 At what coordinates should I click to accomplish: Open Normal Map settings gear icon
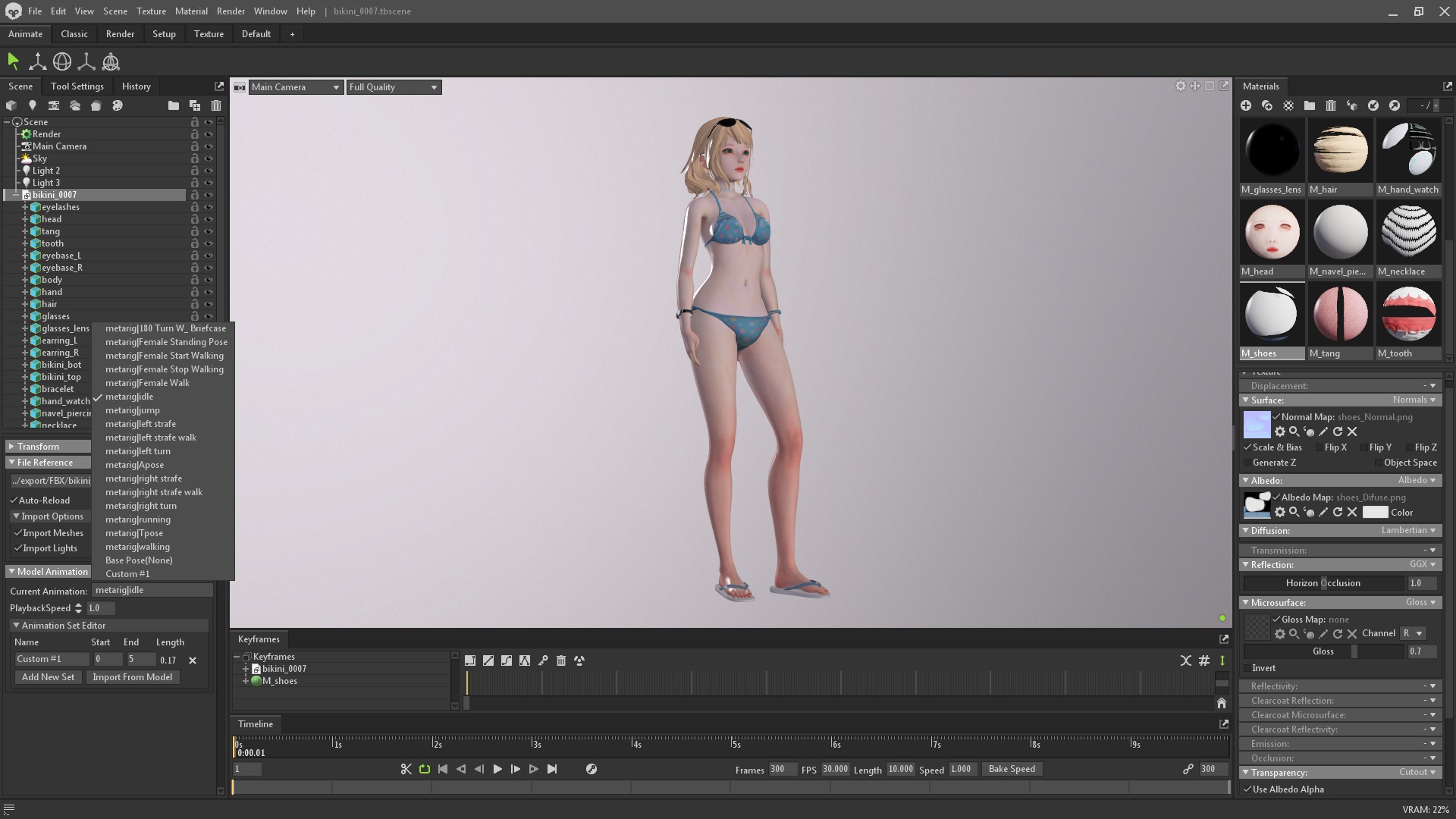tap(1280, 431)
